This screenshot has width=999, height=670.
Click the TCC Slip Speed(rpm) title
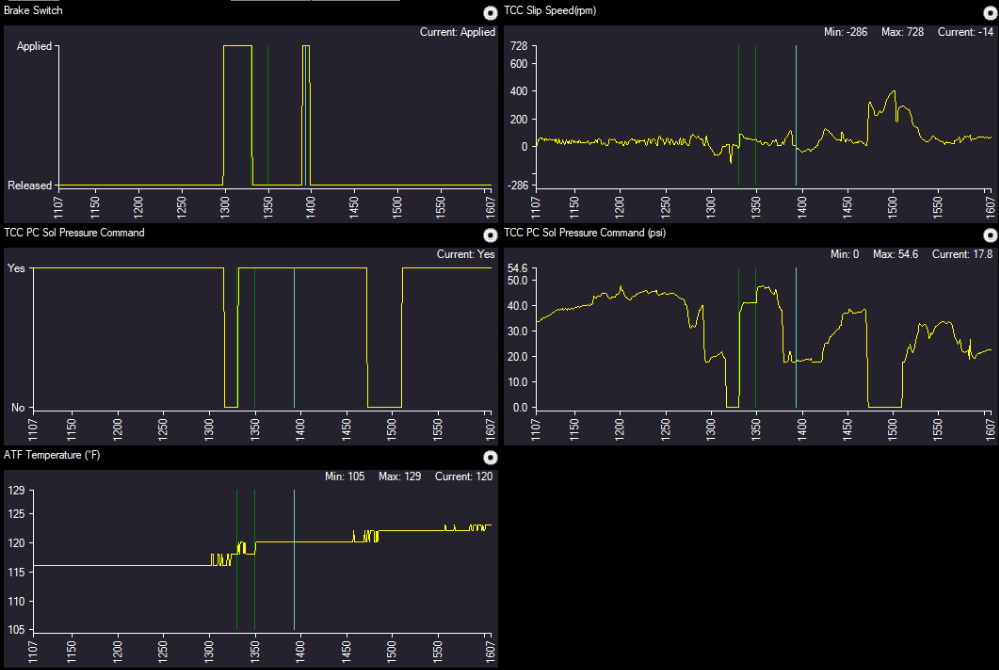[x=554, y=10]
